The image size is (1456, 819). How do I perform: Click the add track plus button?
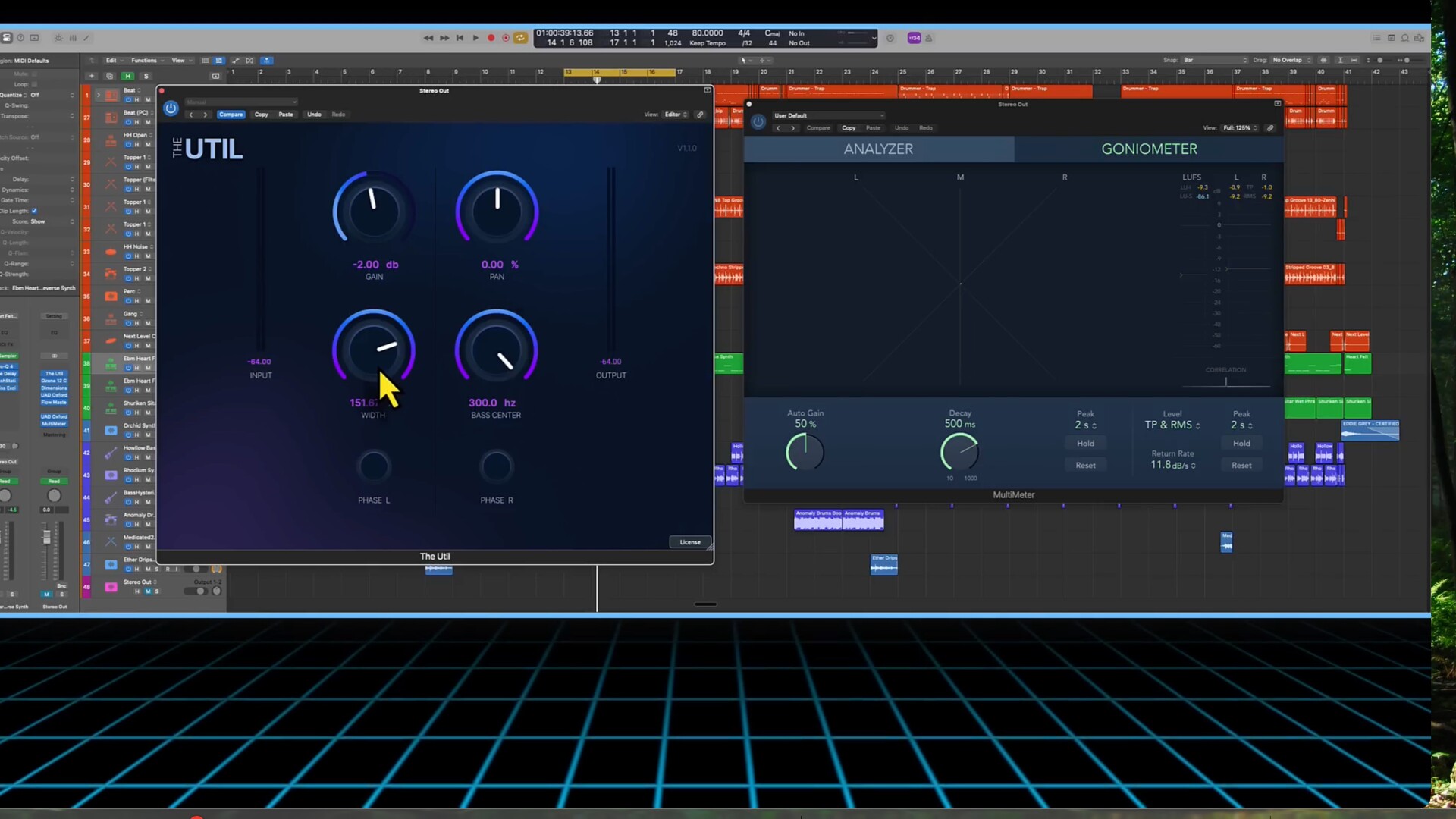coord(92,76)
